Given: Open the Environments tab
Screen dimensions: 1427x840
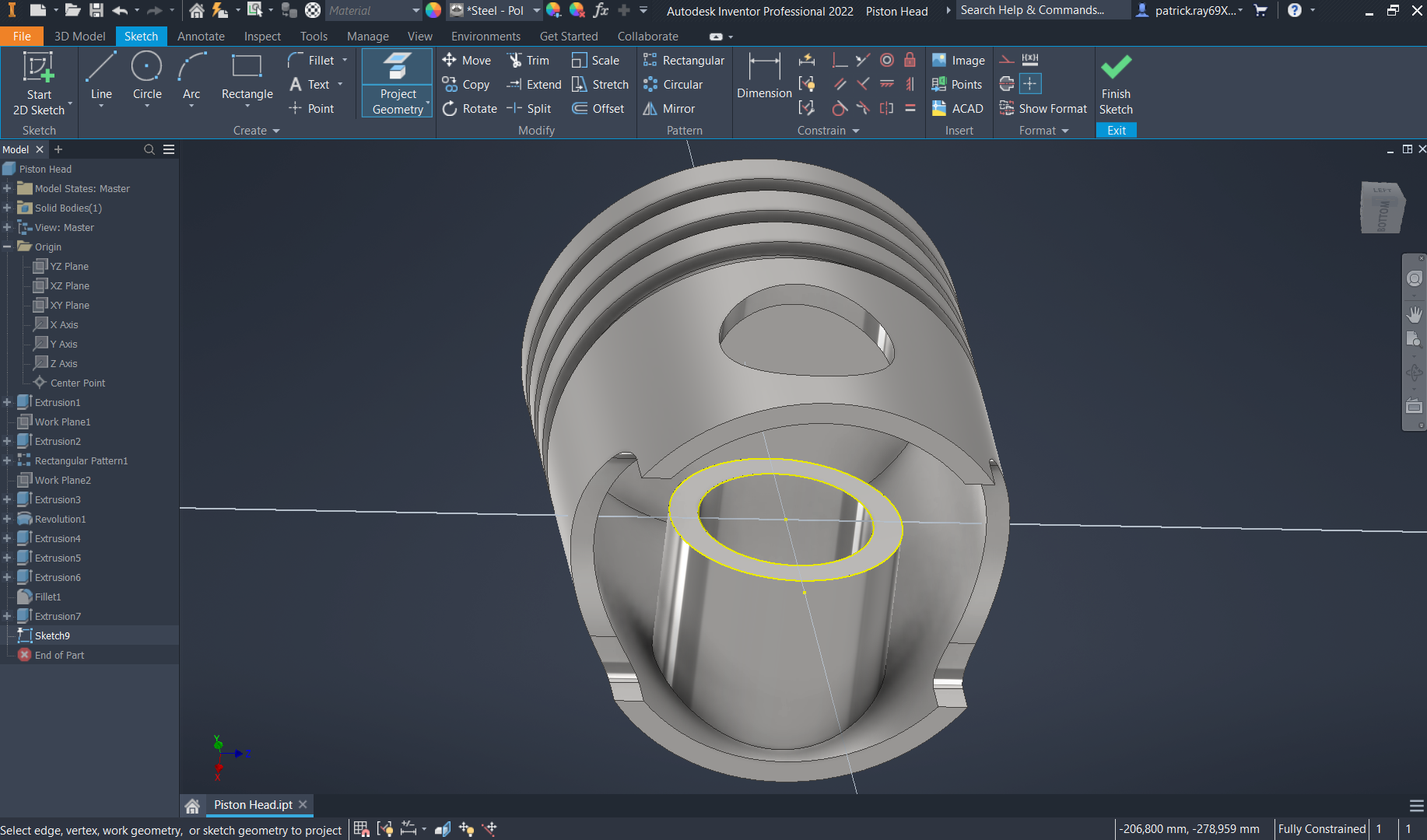Looking at the screenshot, I should (x=486, y=36).
